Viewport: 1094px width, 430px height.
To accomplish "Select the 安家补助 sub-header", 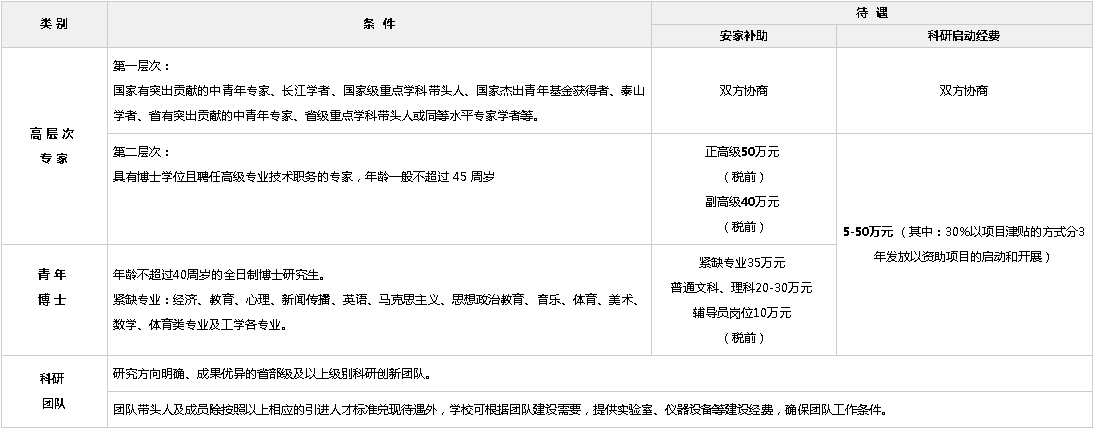I will pos(743,36).
